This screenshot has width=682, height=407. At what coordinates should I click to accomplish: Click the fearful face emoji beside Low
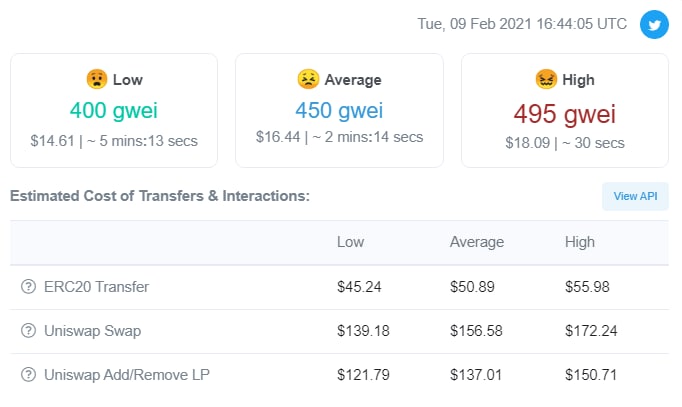point(97,80)
